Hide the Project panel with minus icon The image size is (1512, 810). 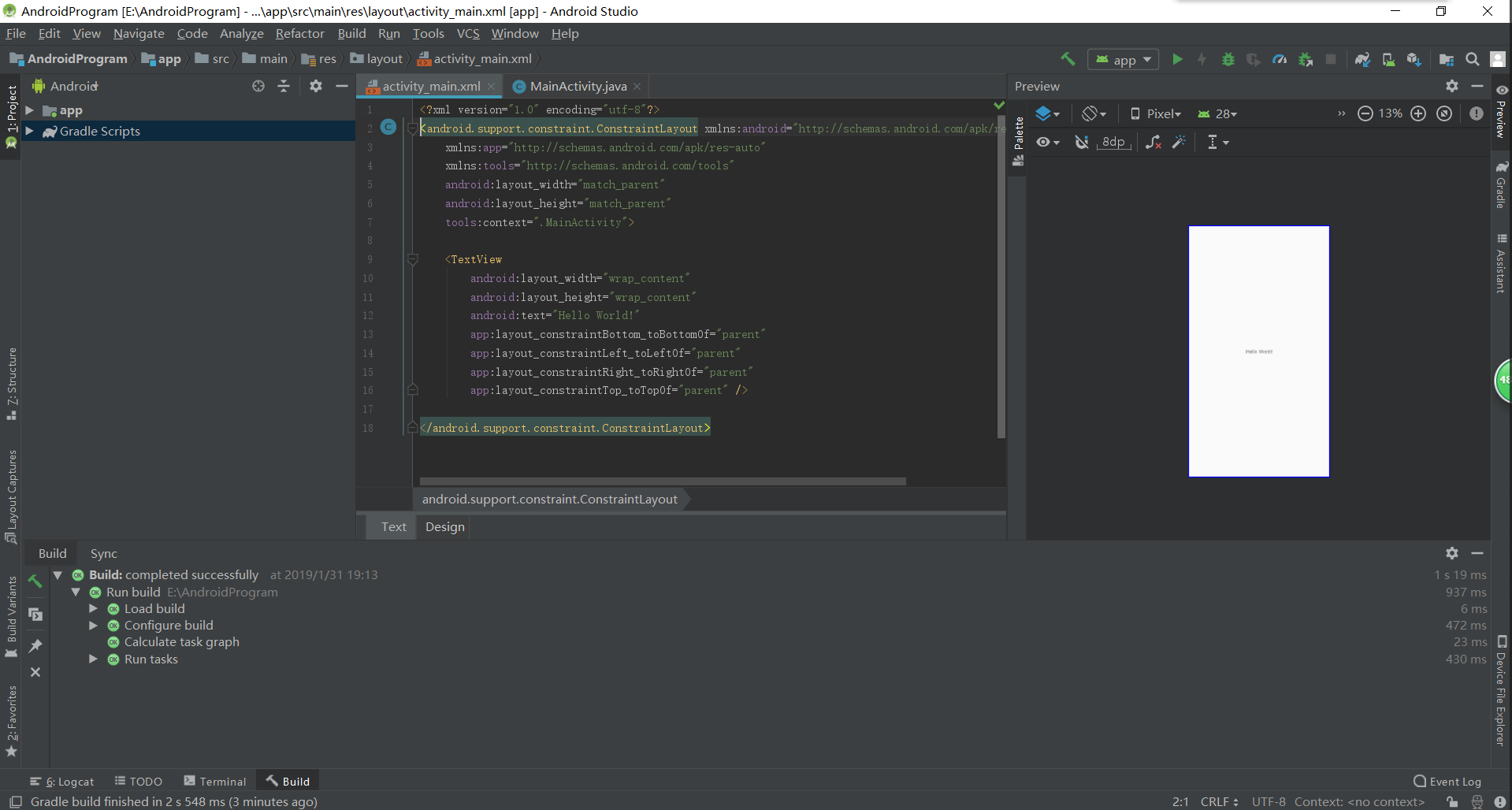342,86
